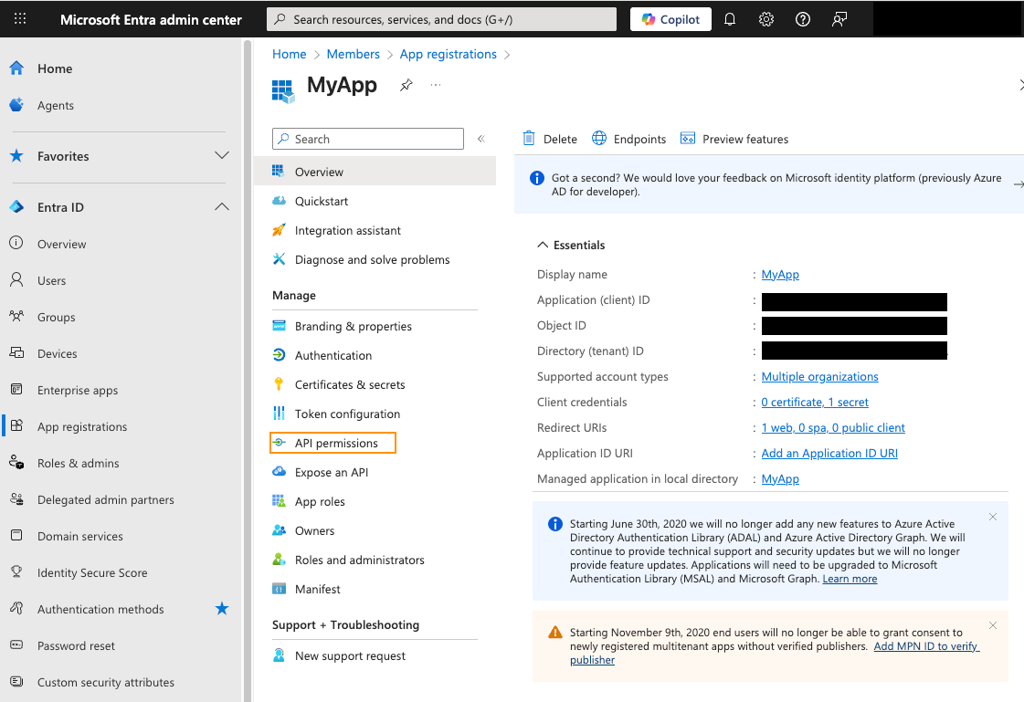Open the settings gear icon
The width and height of the screenshot is (1024, 702).
766,20
